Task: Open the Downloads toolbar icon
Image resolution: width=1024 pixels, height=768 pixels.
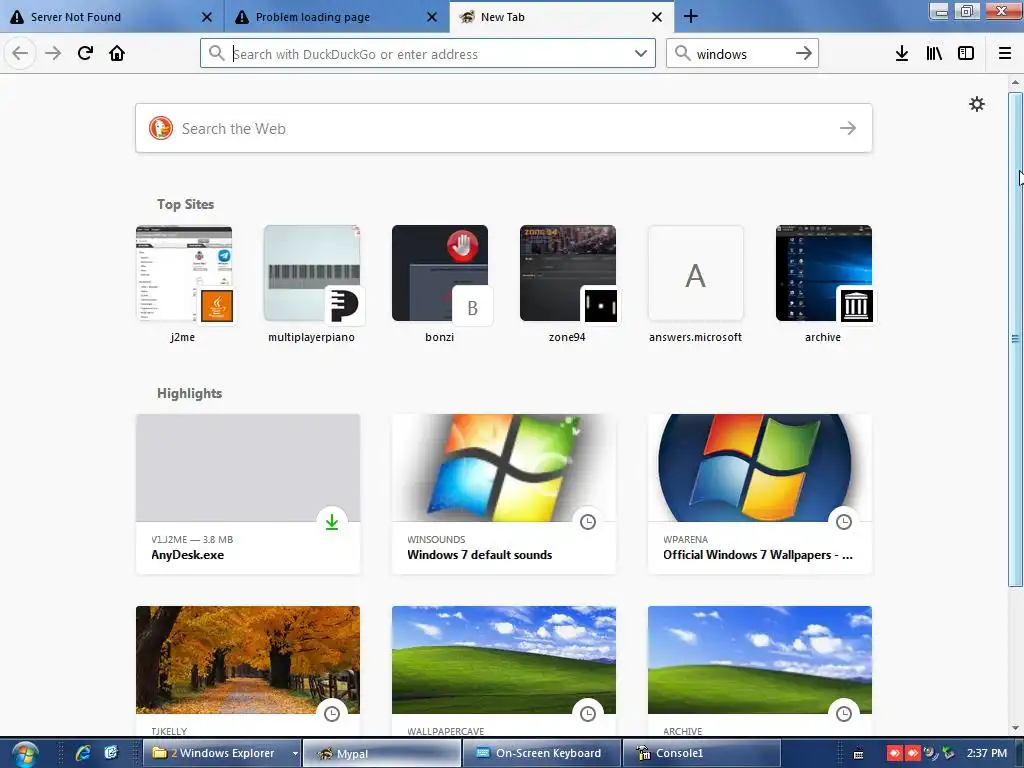Action: 902,54
